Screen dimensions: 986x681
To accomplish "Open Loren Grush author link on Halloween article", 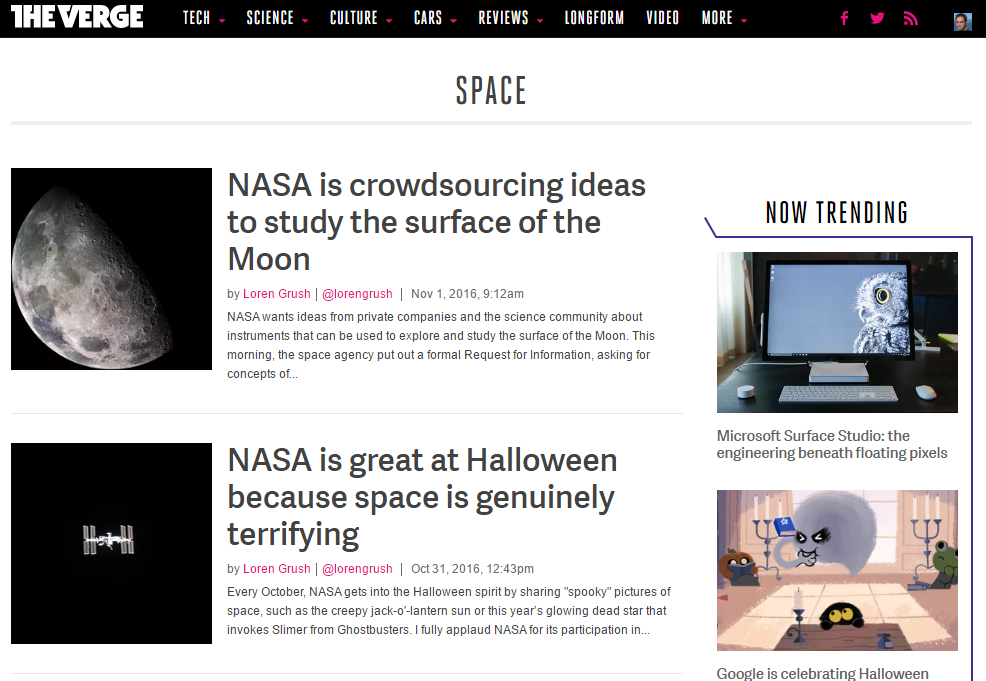I will 277,568.
